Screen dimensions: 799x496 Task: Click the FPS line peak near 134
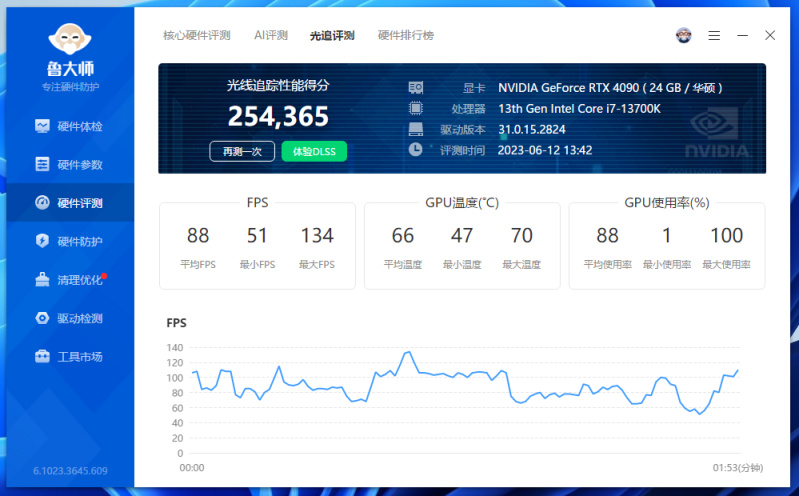(409, 352)
